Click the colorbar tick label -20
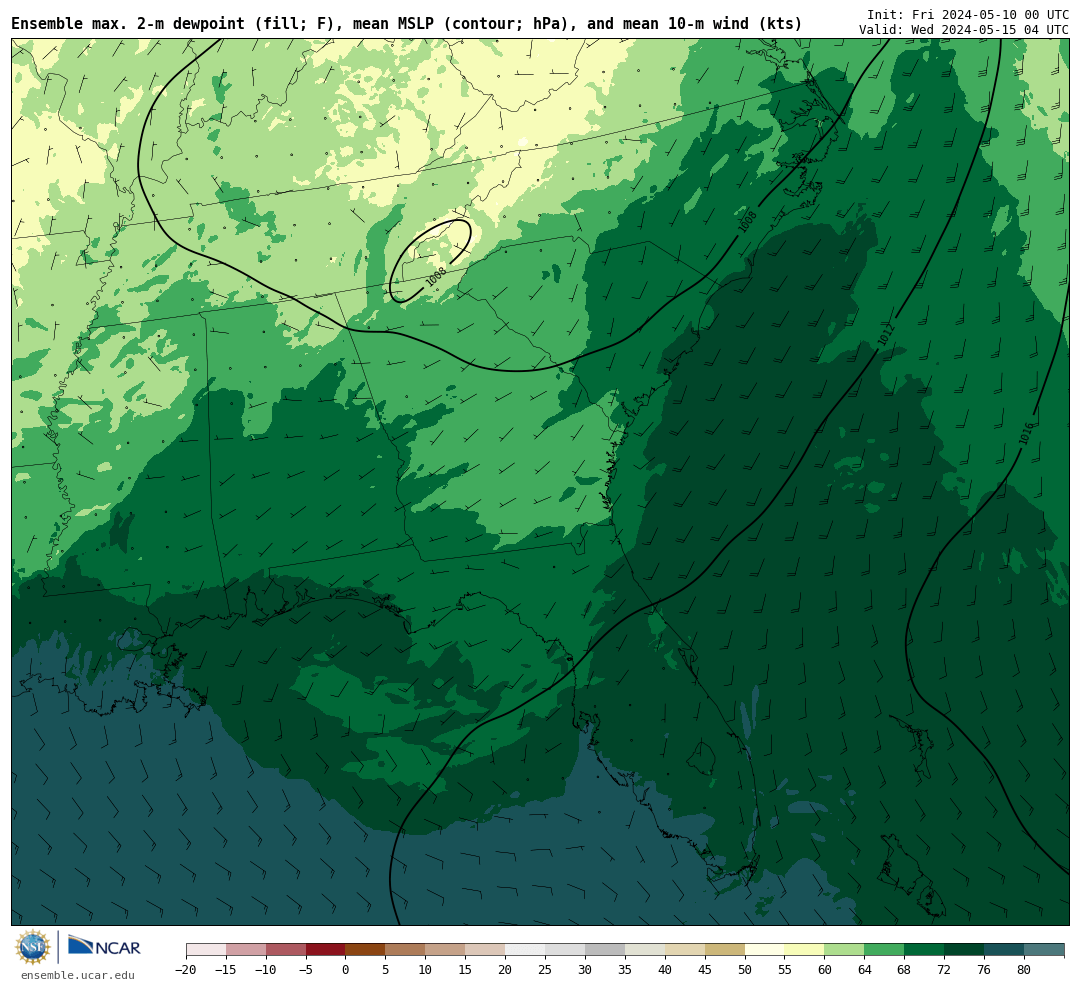The image size is (1080, 988). point(186,969)
